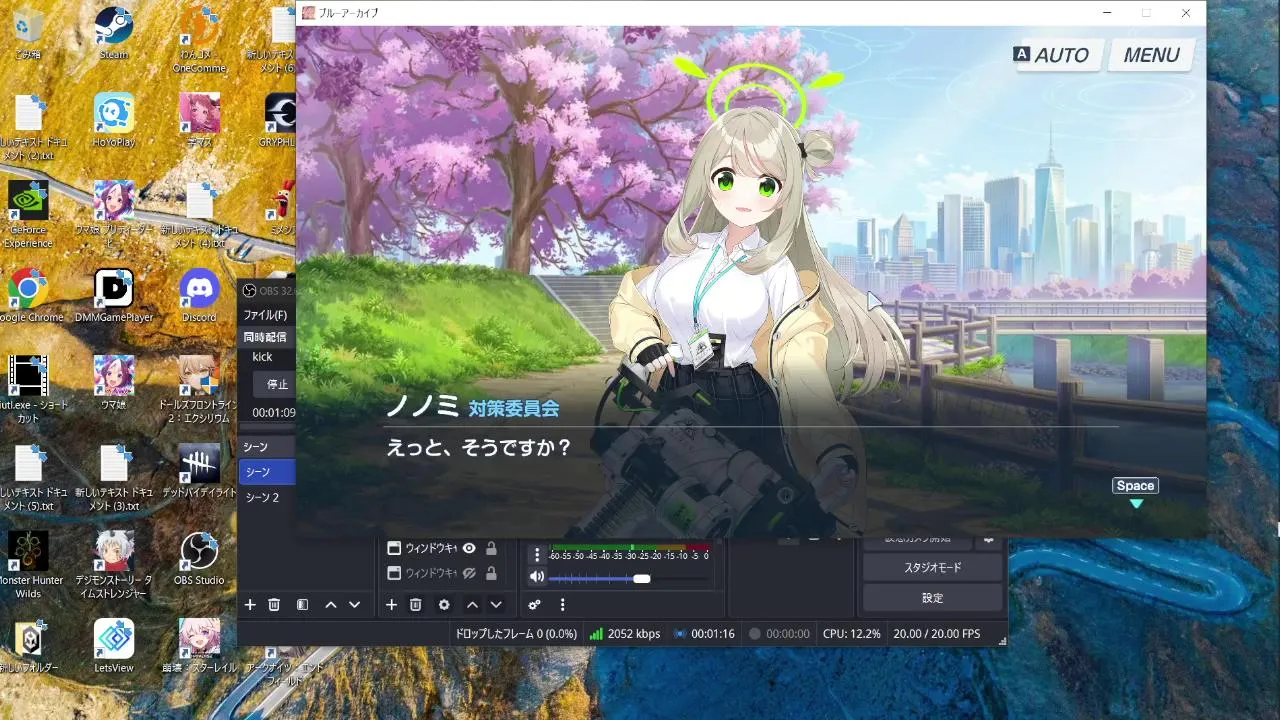
Task: Select シーン 2 in the scene list
Action: [266, 497]
